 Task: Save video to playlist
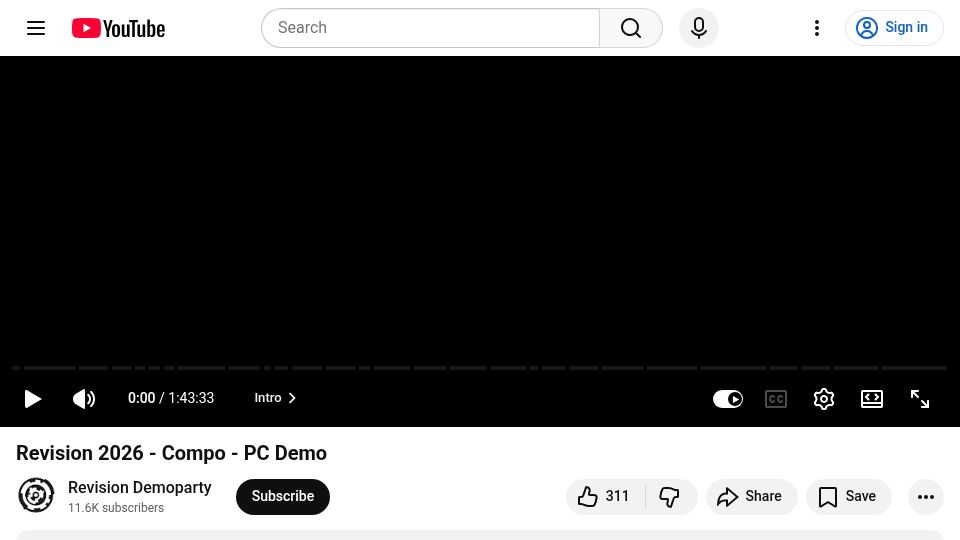(x=849, y=497)
